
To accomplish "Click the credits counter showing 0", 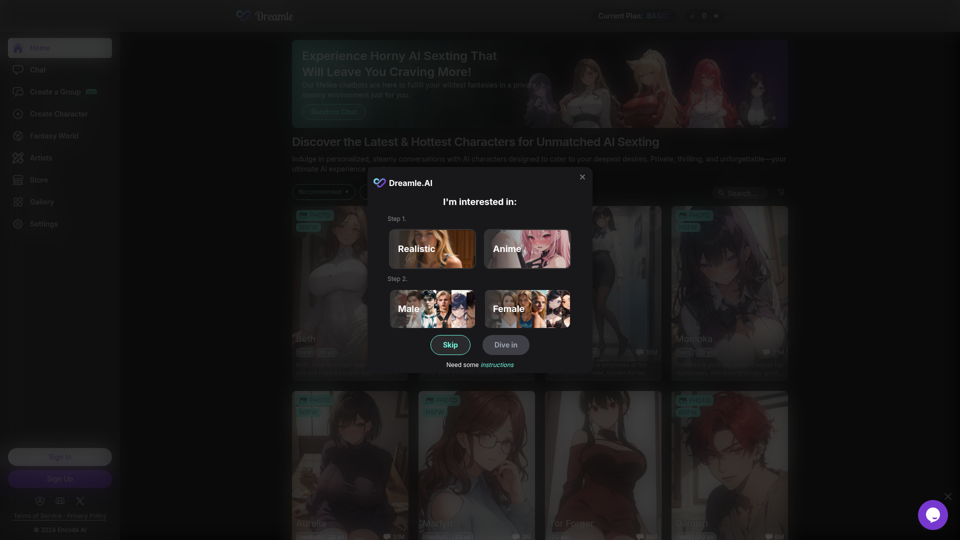I will click(704, 16).
